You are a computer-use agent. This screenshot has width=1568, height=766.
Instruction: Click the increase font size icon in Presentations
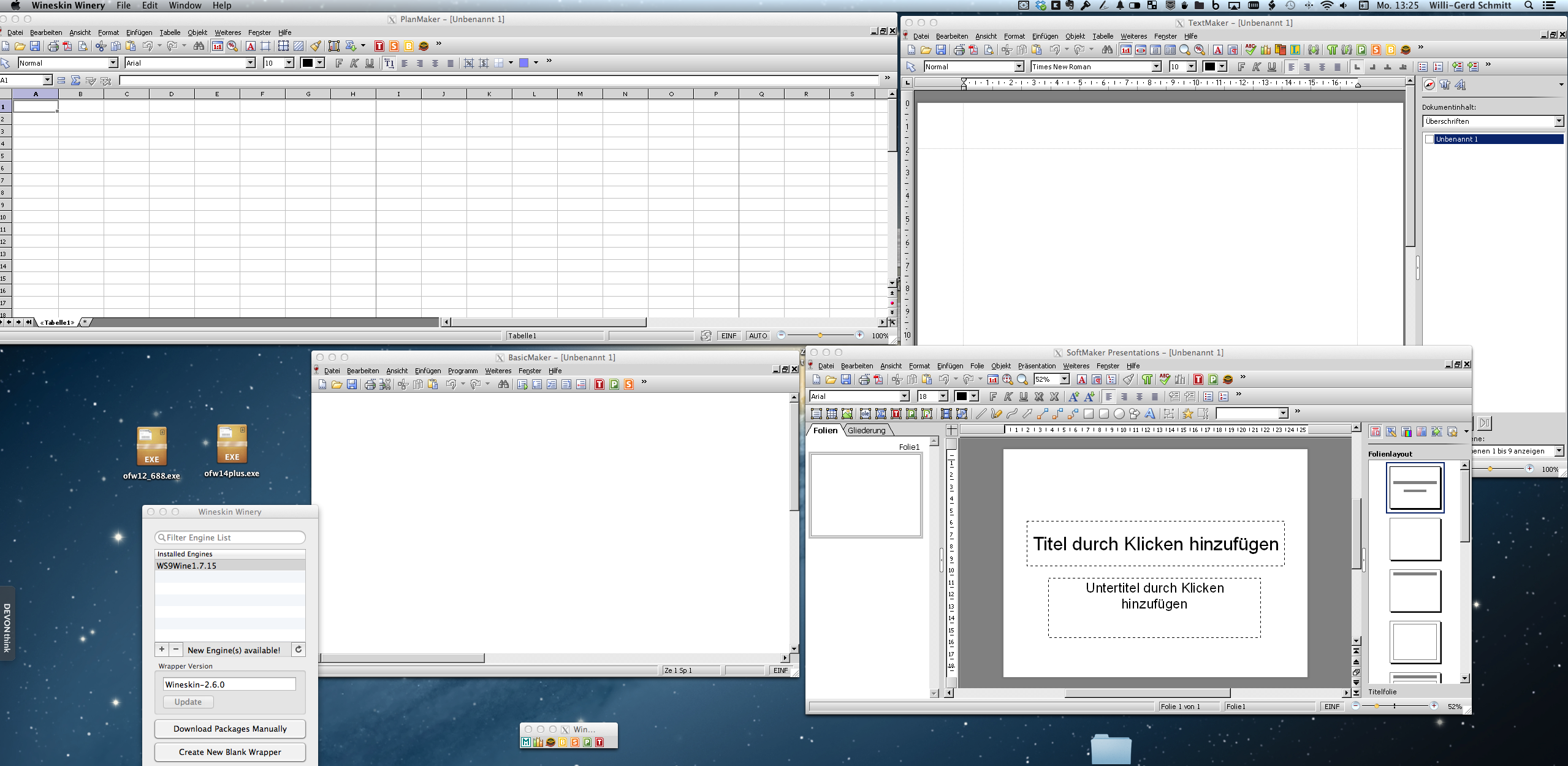pos(1073,396)
